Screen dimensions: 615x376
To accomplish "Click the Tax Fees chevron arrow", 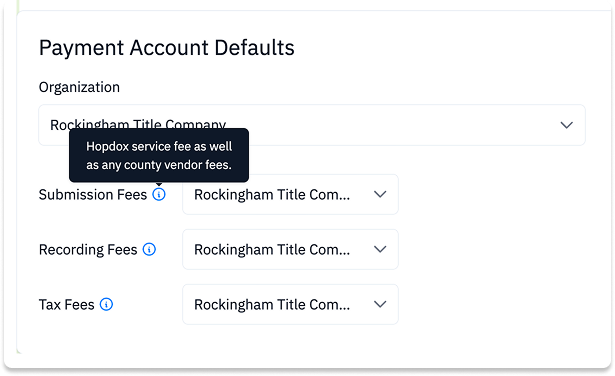I will pos(380,304).
